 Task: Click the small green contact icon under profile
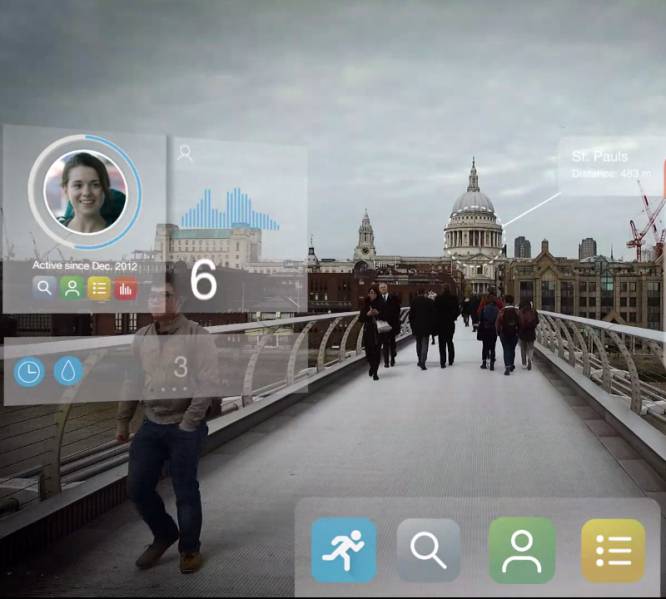coord(71,288)
